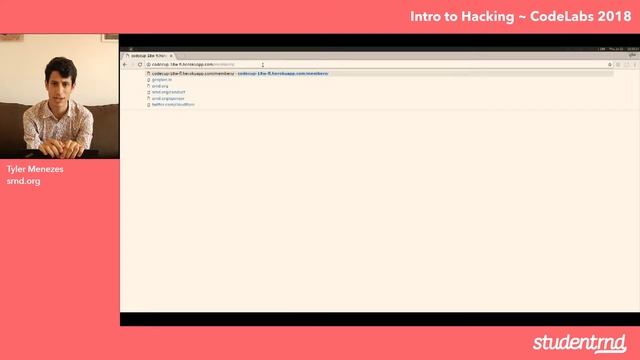The height and width of the screenshot is (360, 640).
Task: Click the Intro to Hacking title text
Action: point(520,17)
